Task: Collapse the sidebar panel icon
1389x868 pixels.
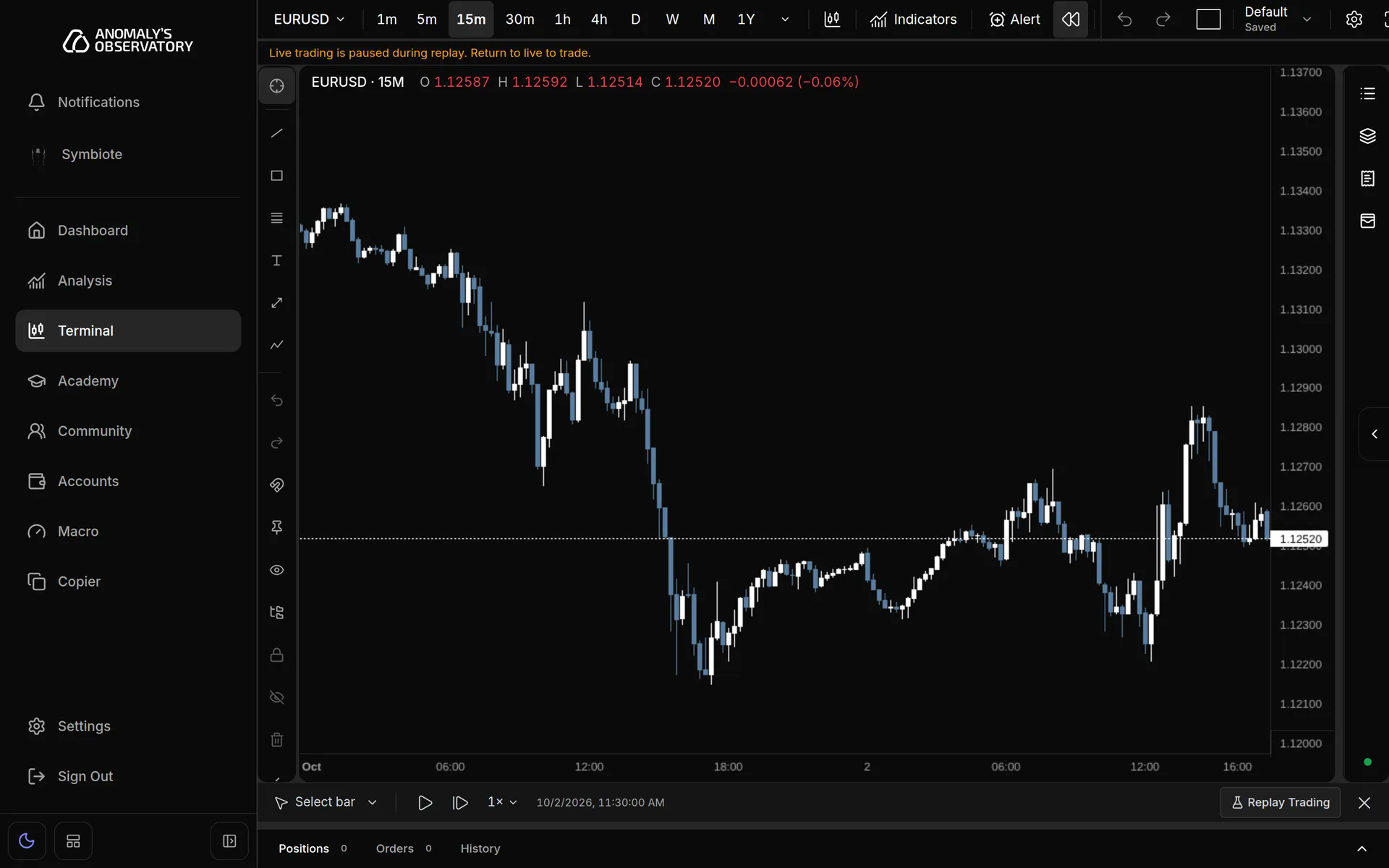Action: (x=229, y=841)
